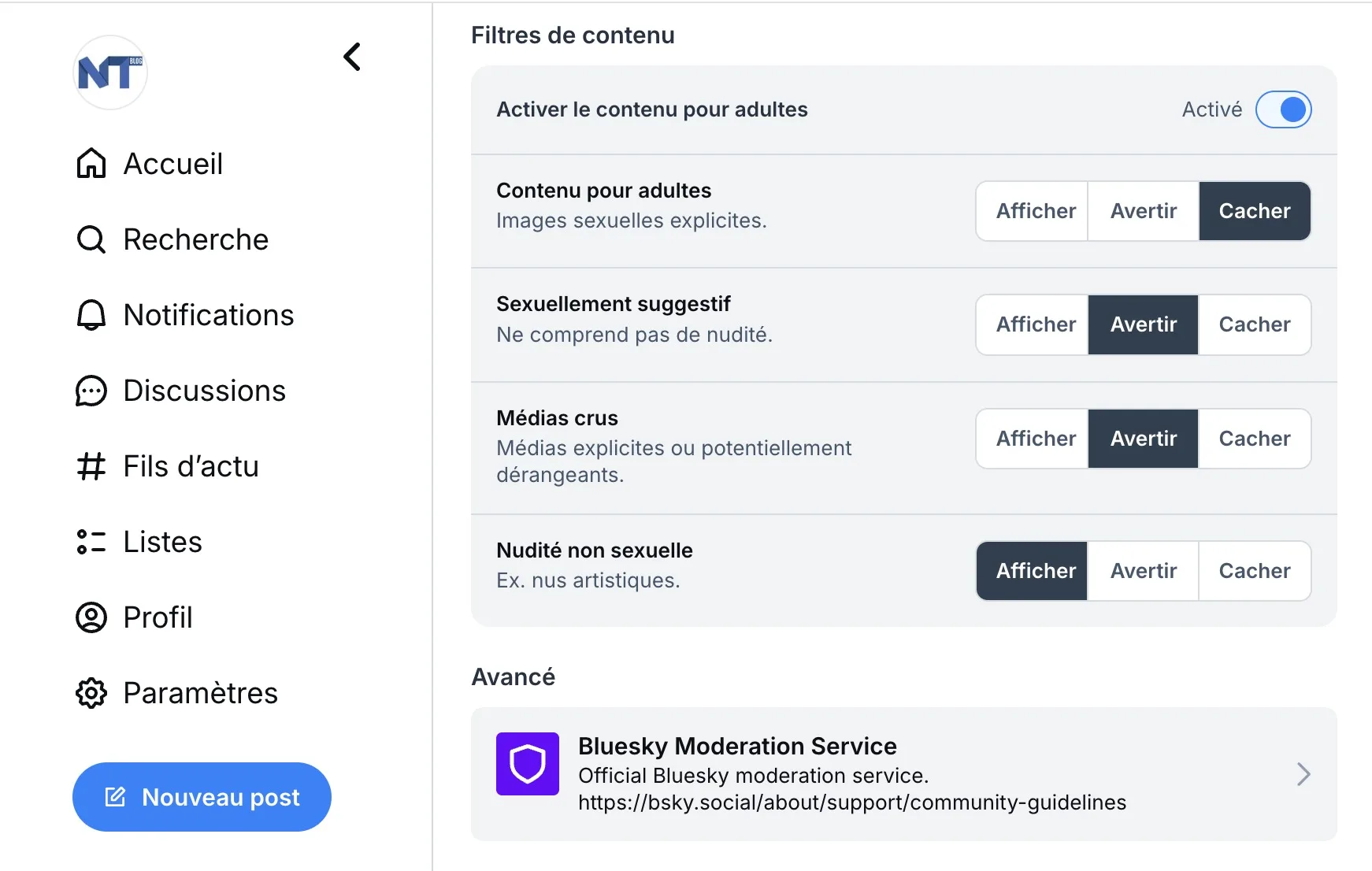
Task: Expand Bluesky Moderation Service chevron
Action: (x=1303, y=774)
